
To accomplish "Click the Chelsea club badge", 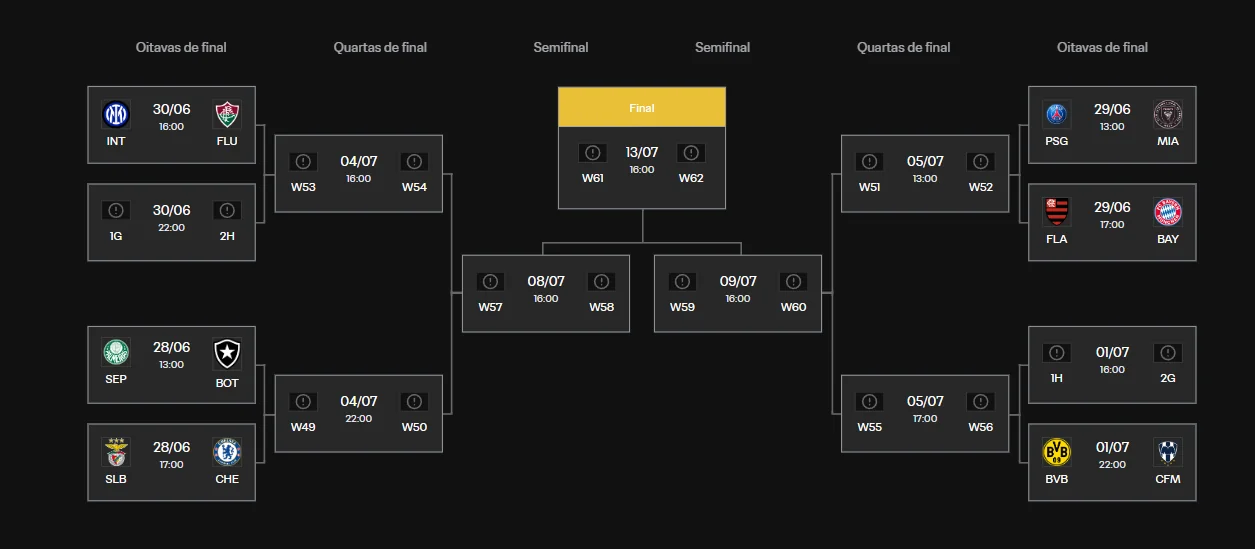I will coord(227,452).
